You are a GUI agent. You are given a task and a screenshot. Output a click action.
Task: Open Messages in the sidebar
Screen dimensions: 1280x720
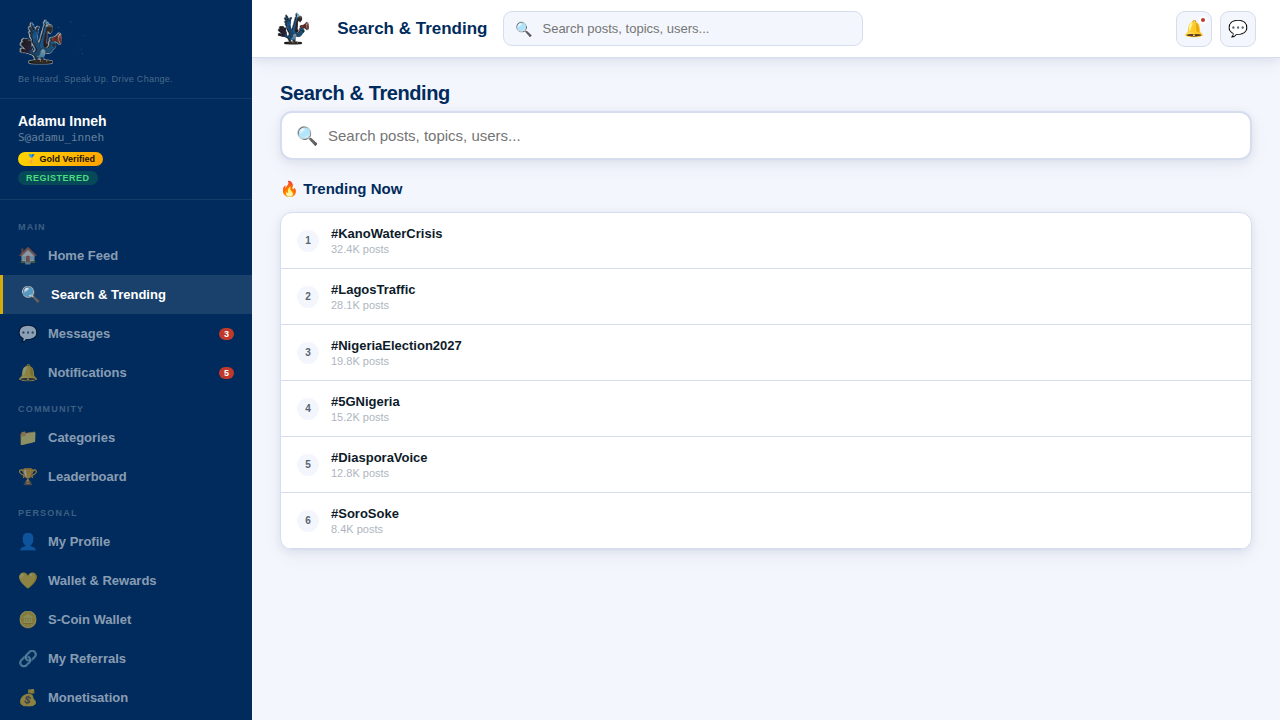tap(126, 334)
